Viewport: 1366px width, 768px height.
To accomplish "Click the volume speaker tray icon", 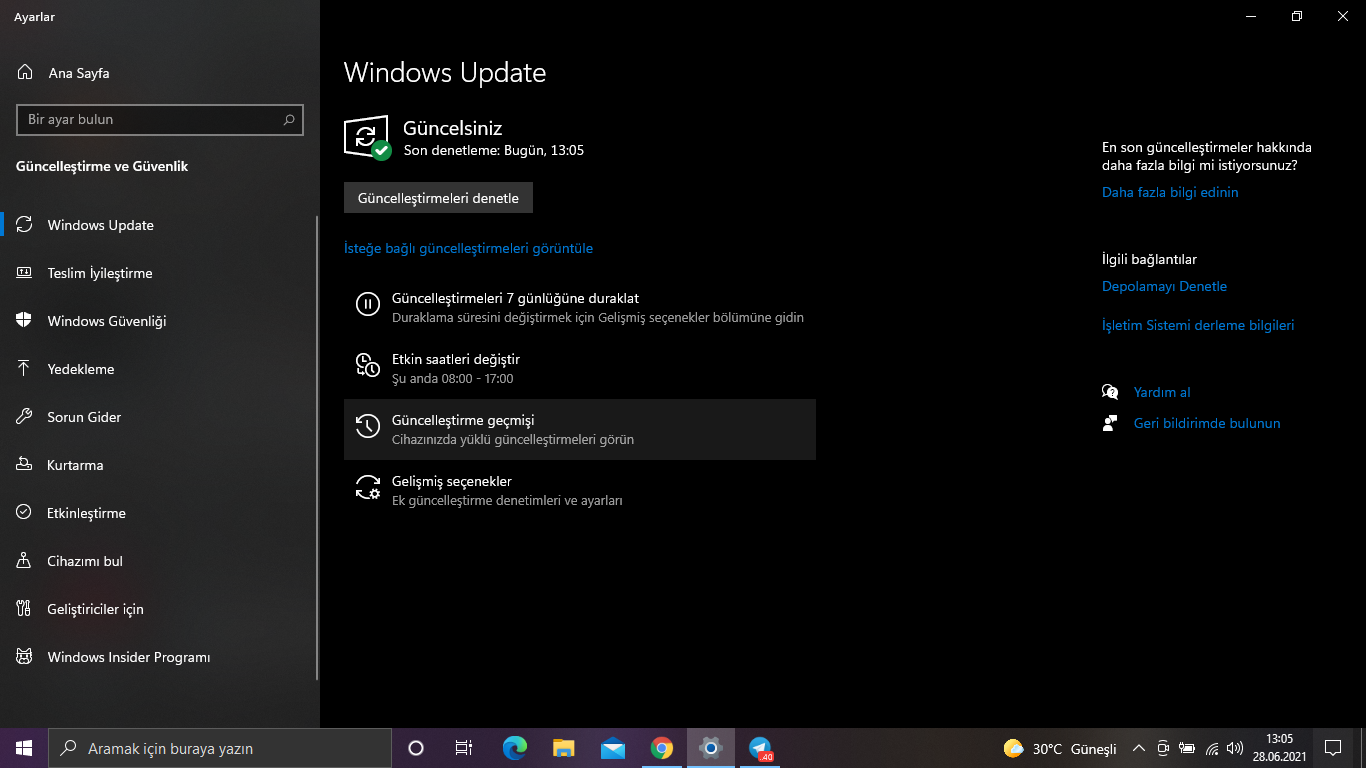I will pos(1235,748).
